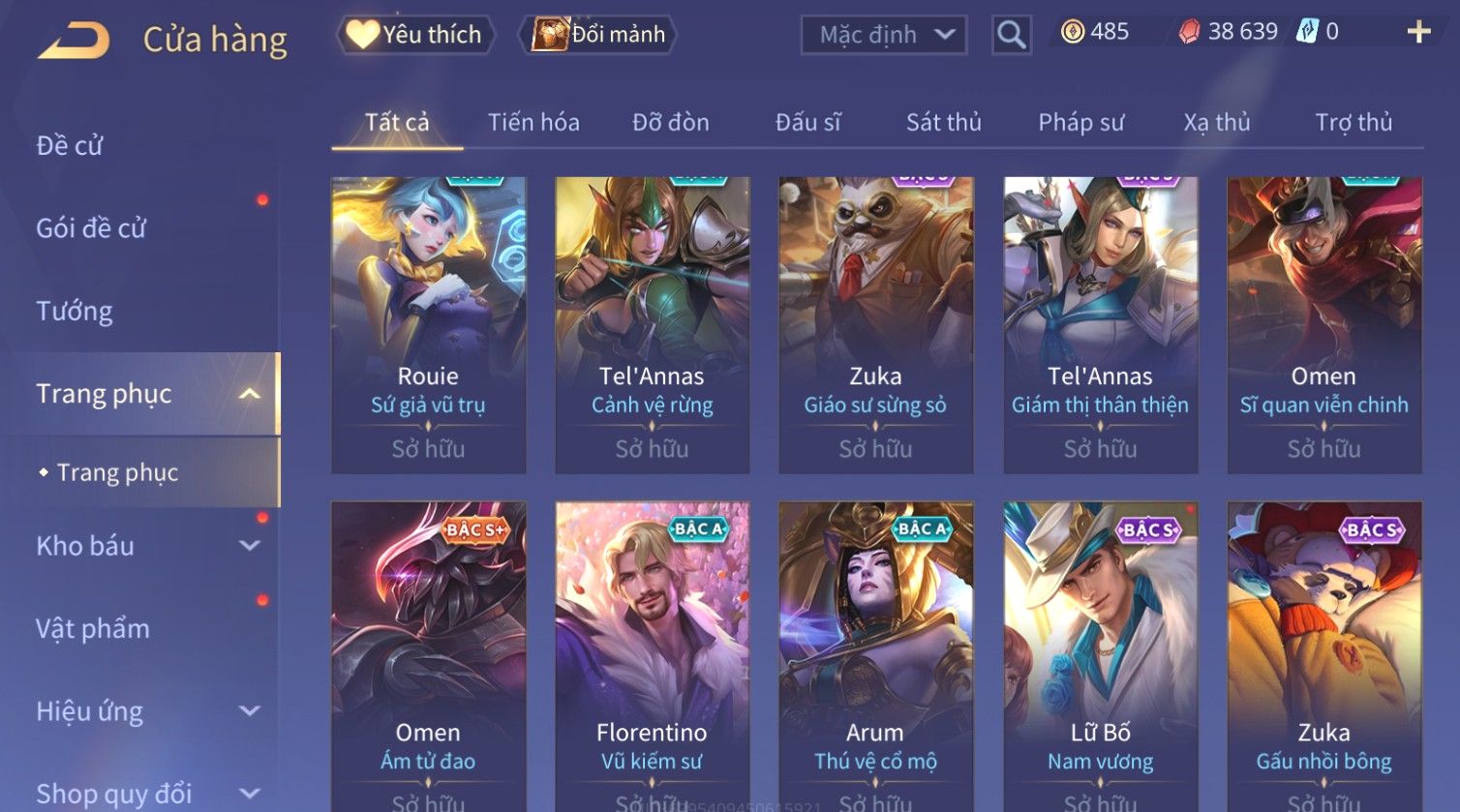Collapse the Trang phục sidebar section
1460x812 pixels.
(250, 394)
